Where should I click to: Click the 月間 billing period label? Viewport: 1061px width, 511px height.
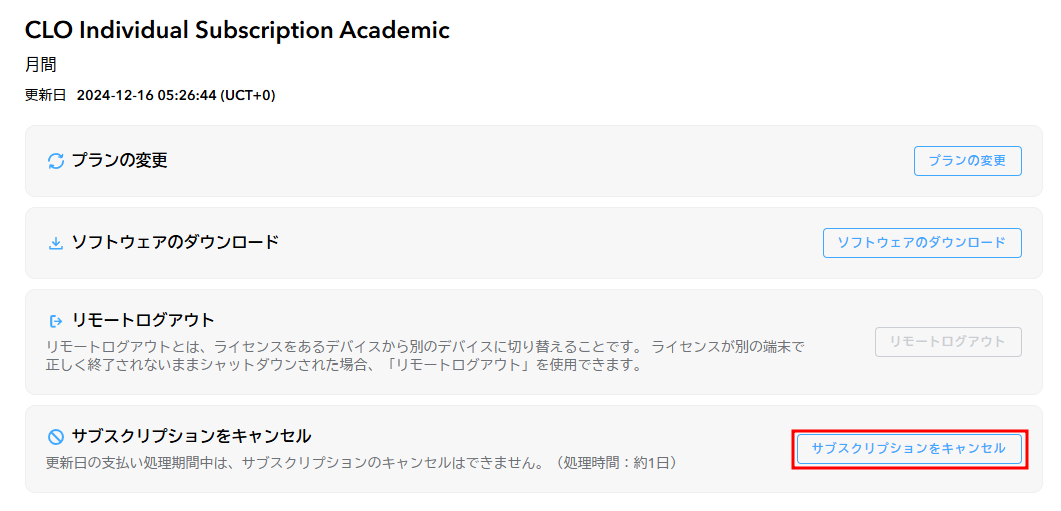point(40,65)
